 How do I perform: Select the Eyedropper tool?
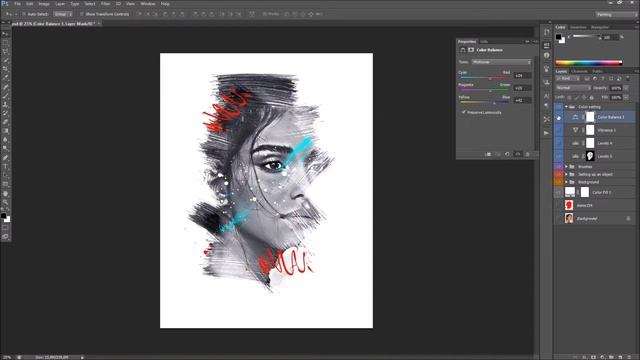(x=5, y=78)
